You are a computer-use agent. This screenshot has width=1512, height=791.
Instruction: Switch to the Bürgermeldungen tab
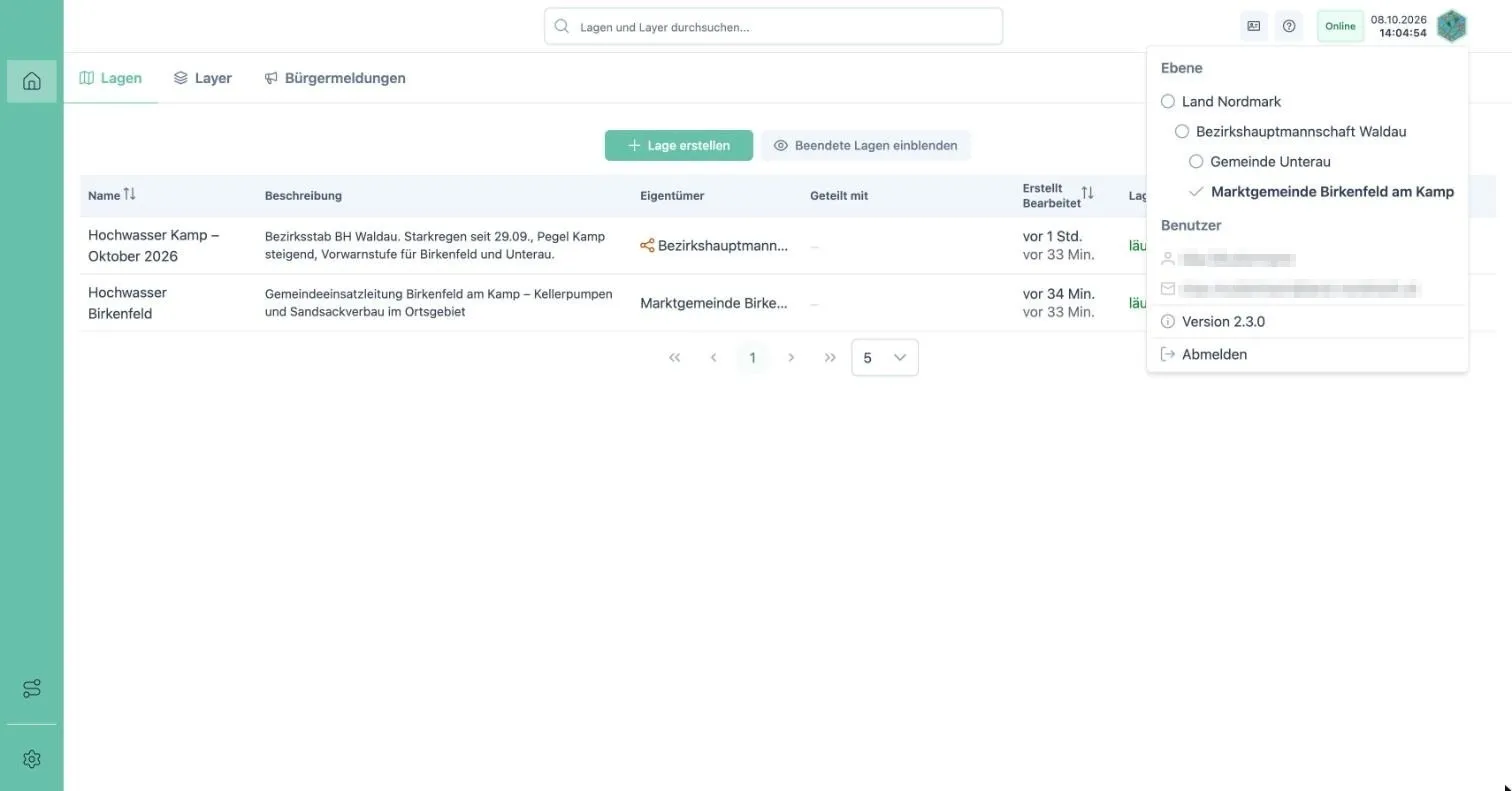coord(335,78)
